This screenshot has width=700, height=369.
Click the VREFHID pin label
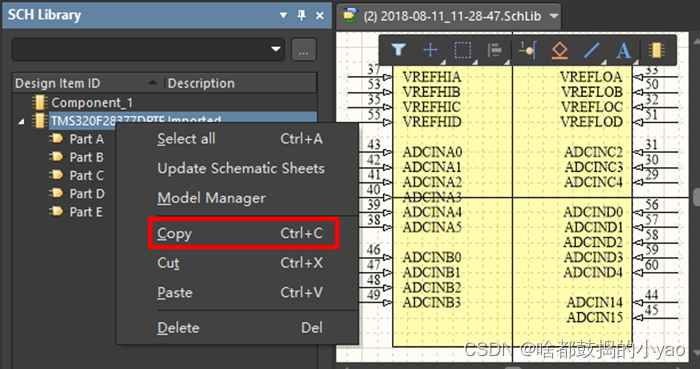pyautogui.click(x=432, y=122)
